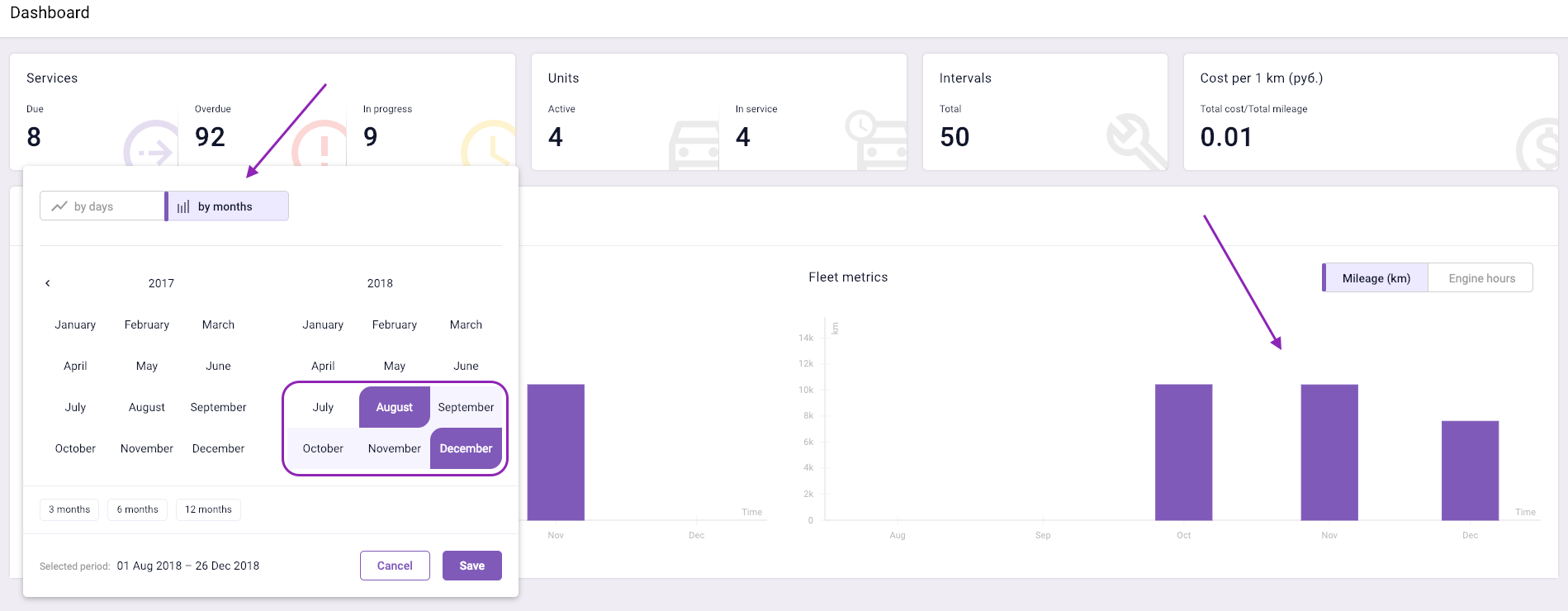Pick December 2018 as end month

tap(466, 448)
